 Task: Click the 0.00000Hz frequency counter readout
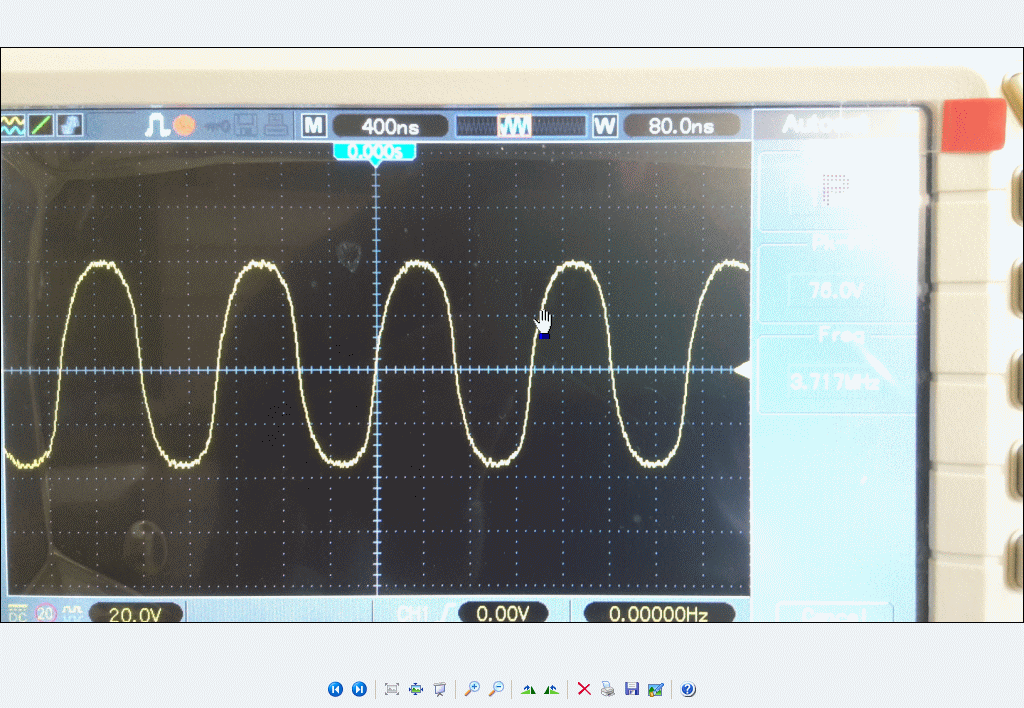point(658,613)
